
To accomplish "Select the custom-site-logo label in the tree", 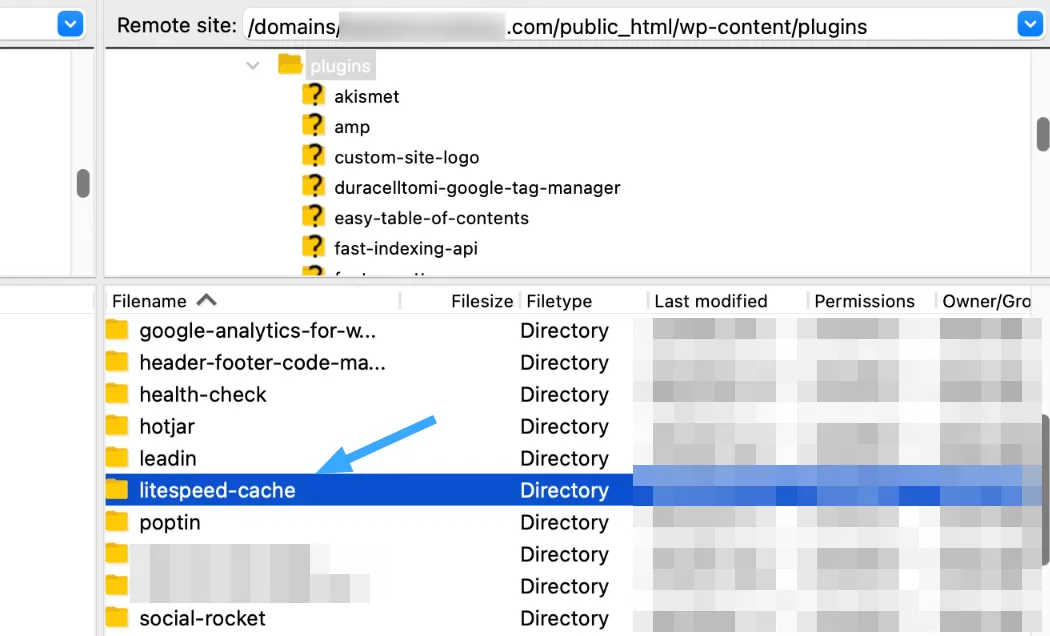I will [x=406, y=157].
